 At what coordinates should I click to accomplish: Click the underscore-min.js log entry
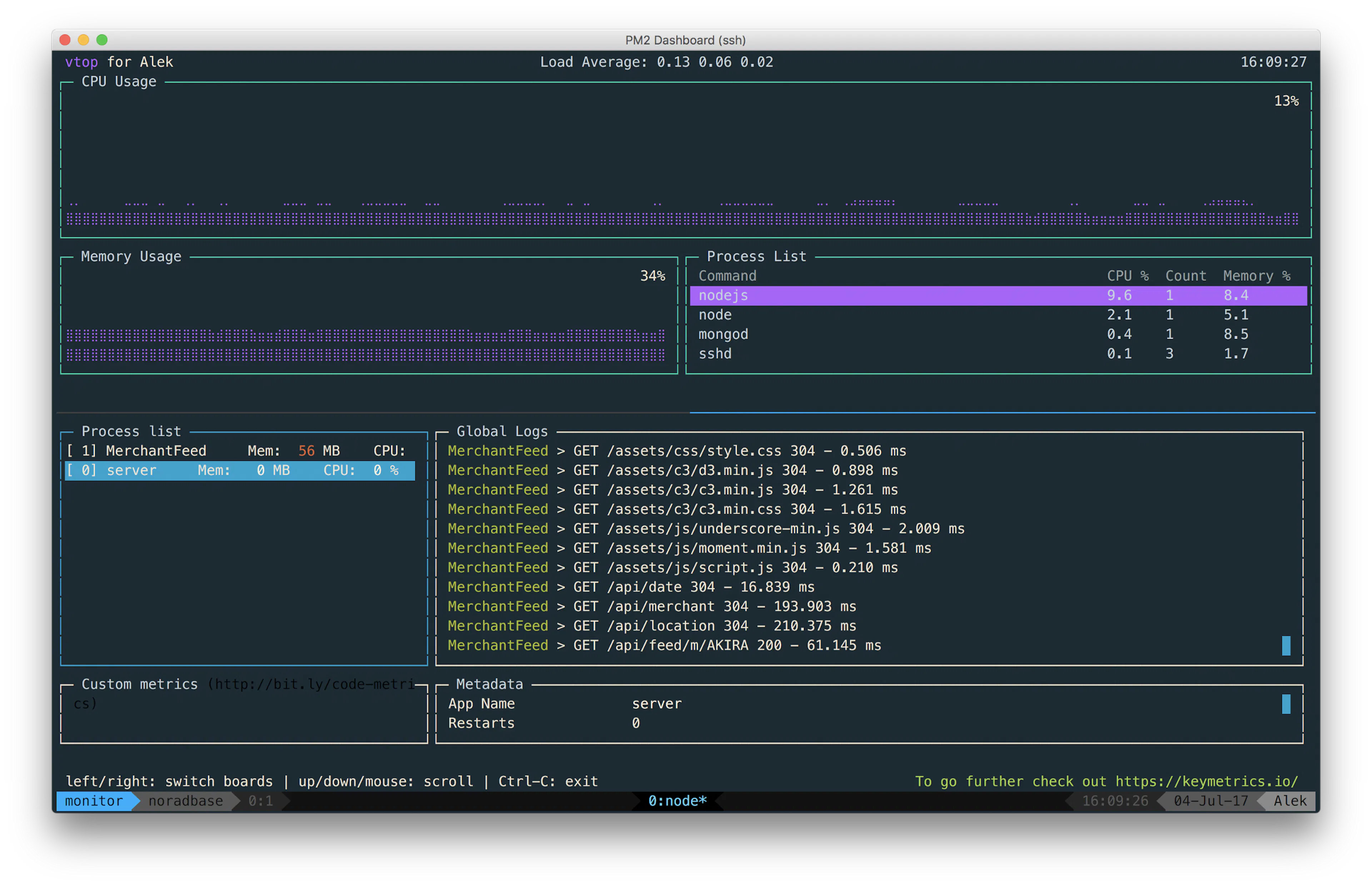706,529
